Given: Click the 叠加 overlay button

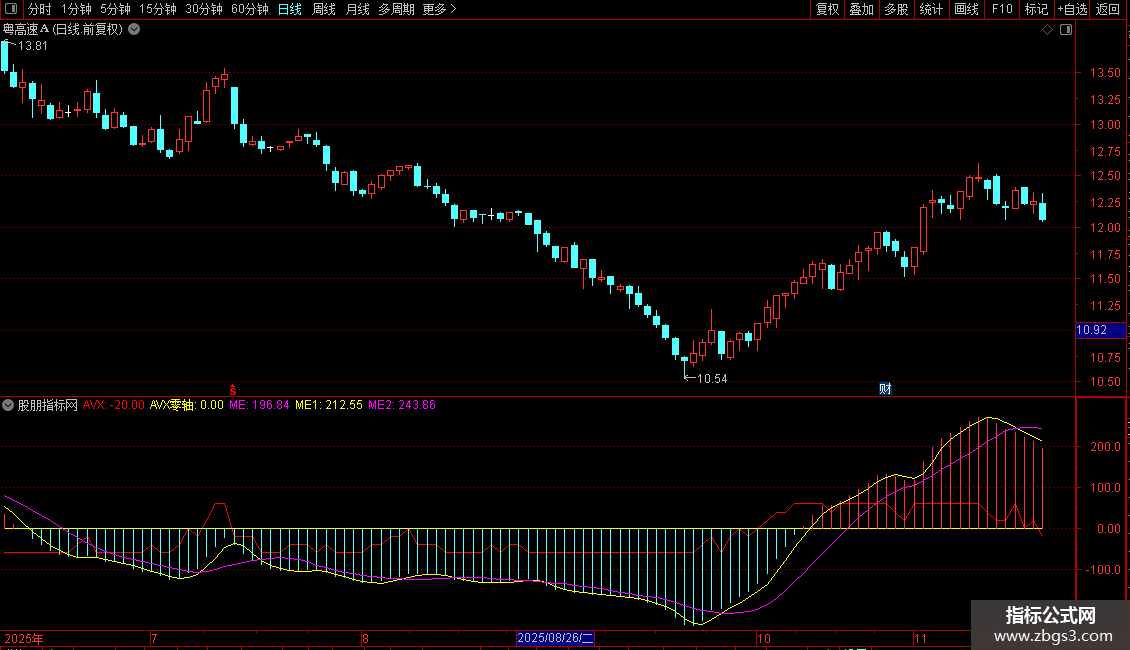Looking at the screenshot, I should [861, 10].
